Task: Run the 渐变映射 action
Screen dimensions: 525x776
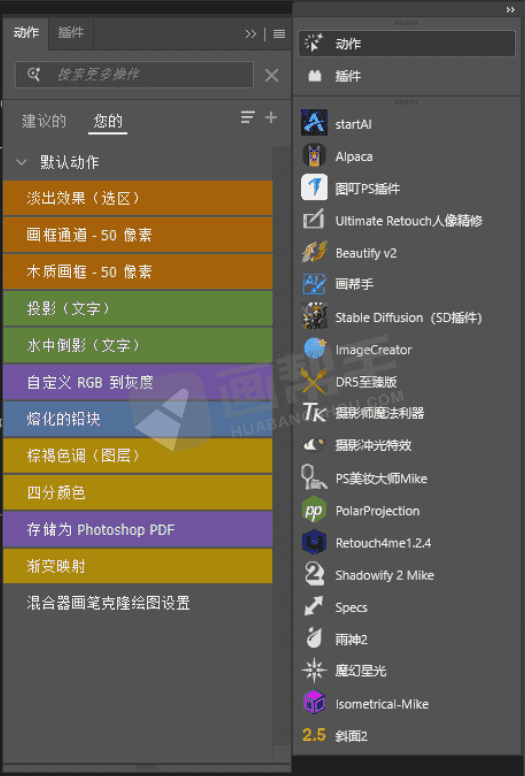Action: click(x=138, y=566)
